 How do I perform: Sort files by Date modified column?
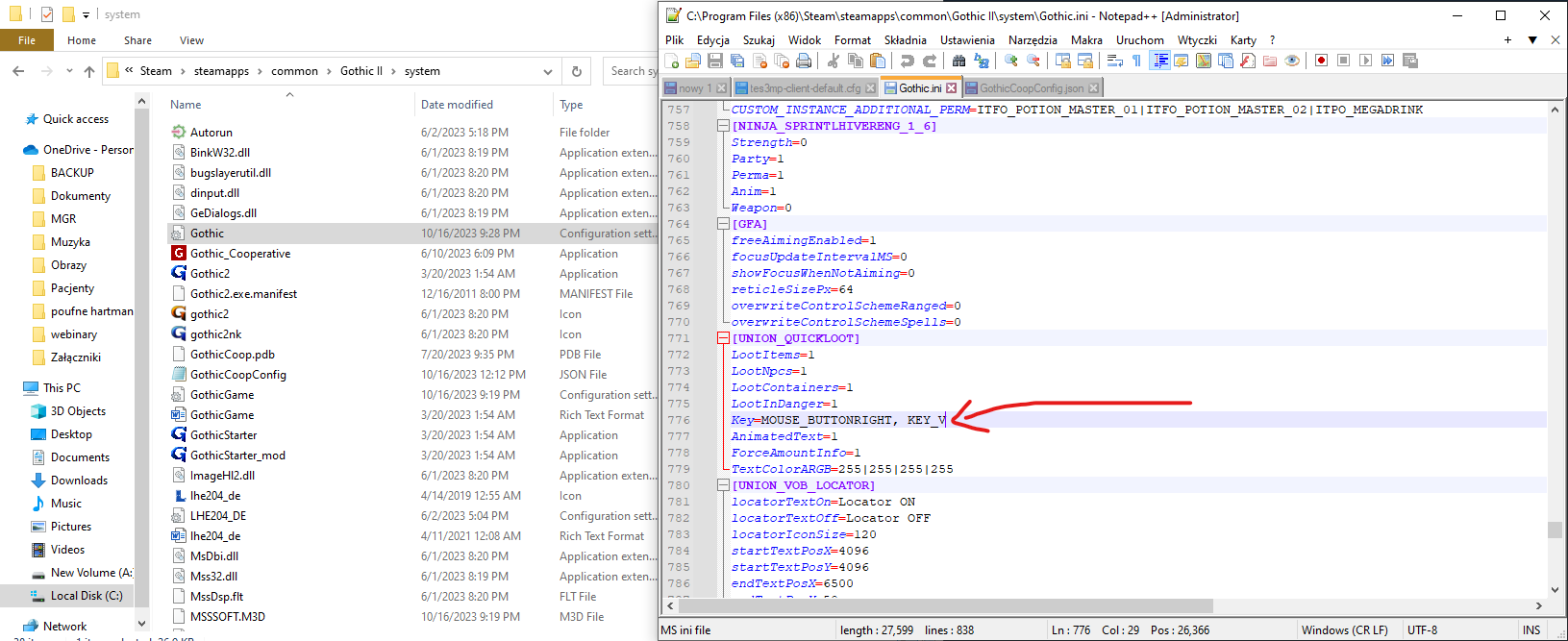point(457,105)
